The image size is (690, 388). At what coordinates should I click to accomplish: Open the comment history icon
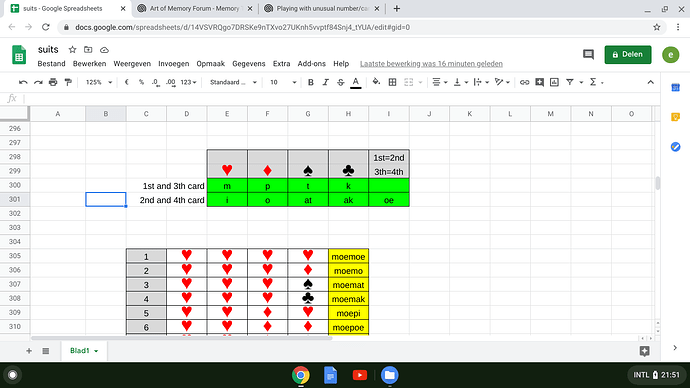click(588, 55)
